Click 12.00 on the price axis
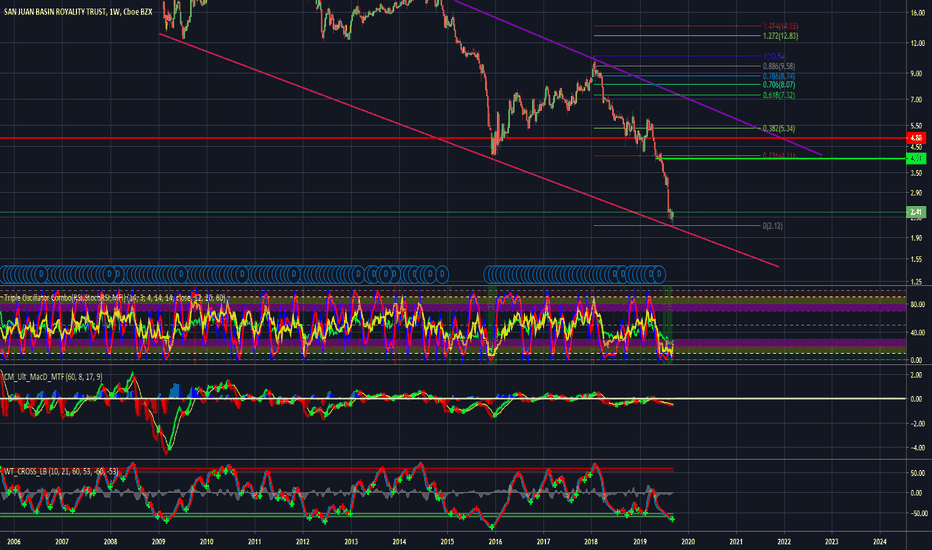The height and width of the screenshot is (550, 932). 917,43
